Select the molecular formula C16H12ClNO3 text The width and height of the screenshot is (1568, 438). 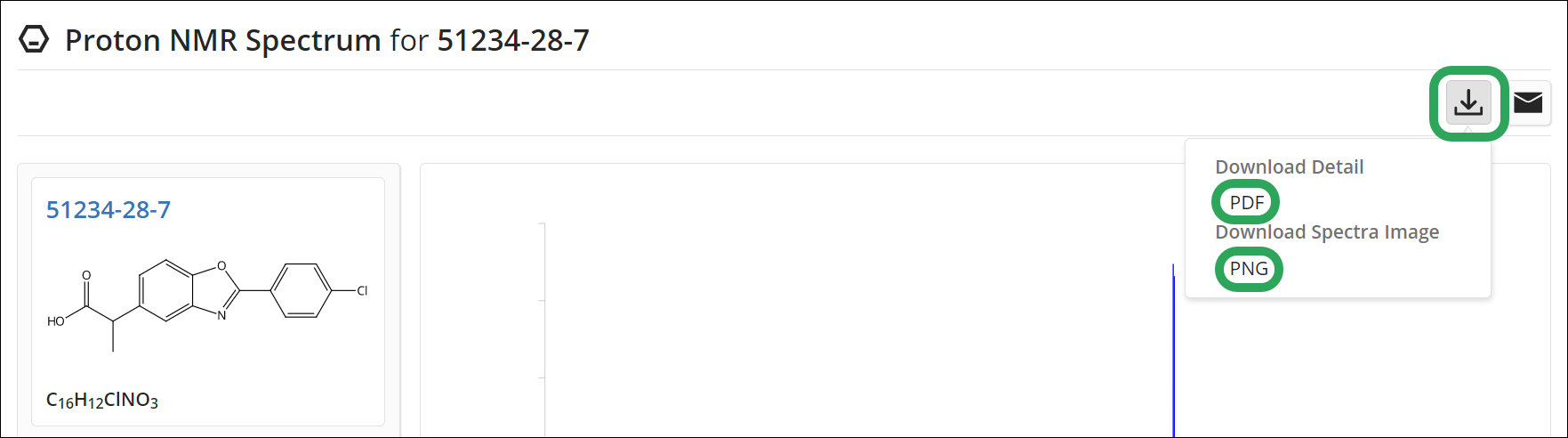(x=102, y=401)
